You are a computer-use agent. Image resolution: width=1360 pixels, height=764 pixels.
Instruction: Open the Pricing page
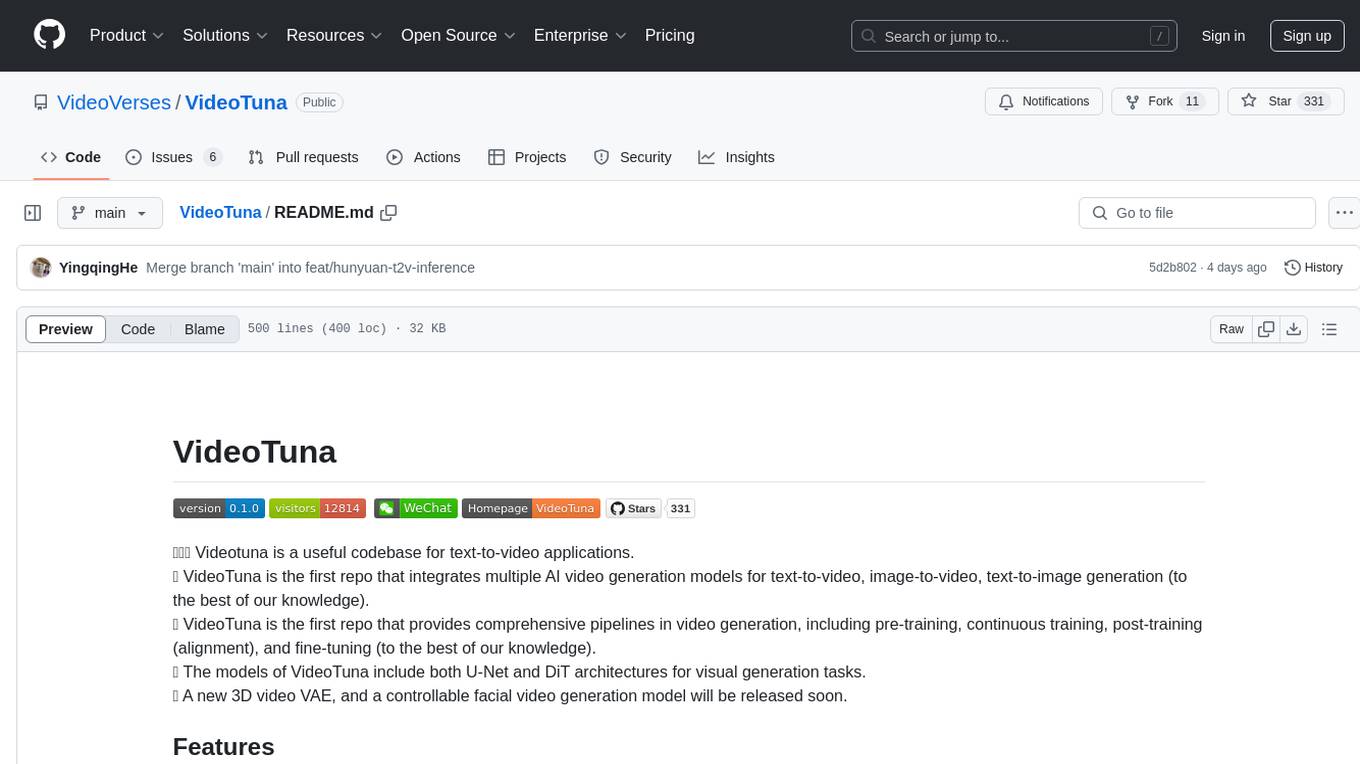670,35
